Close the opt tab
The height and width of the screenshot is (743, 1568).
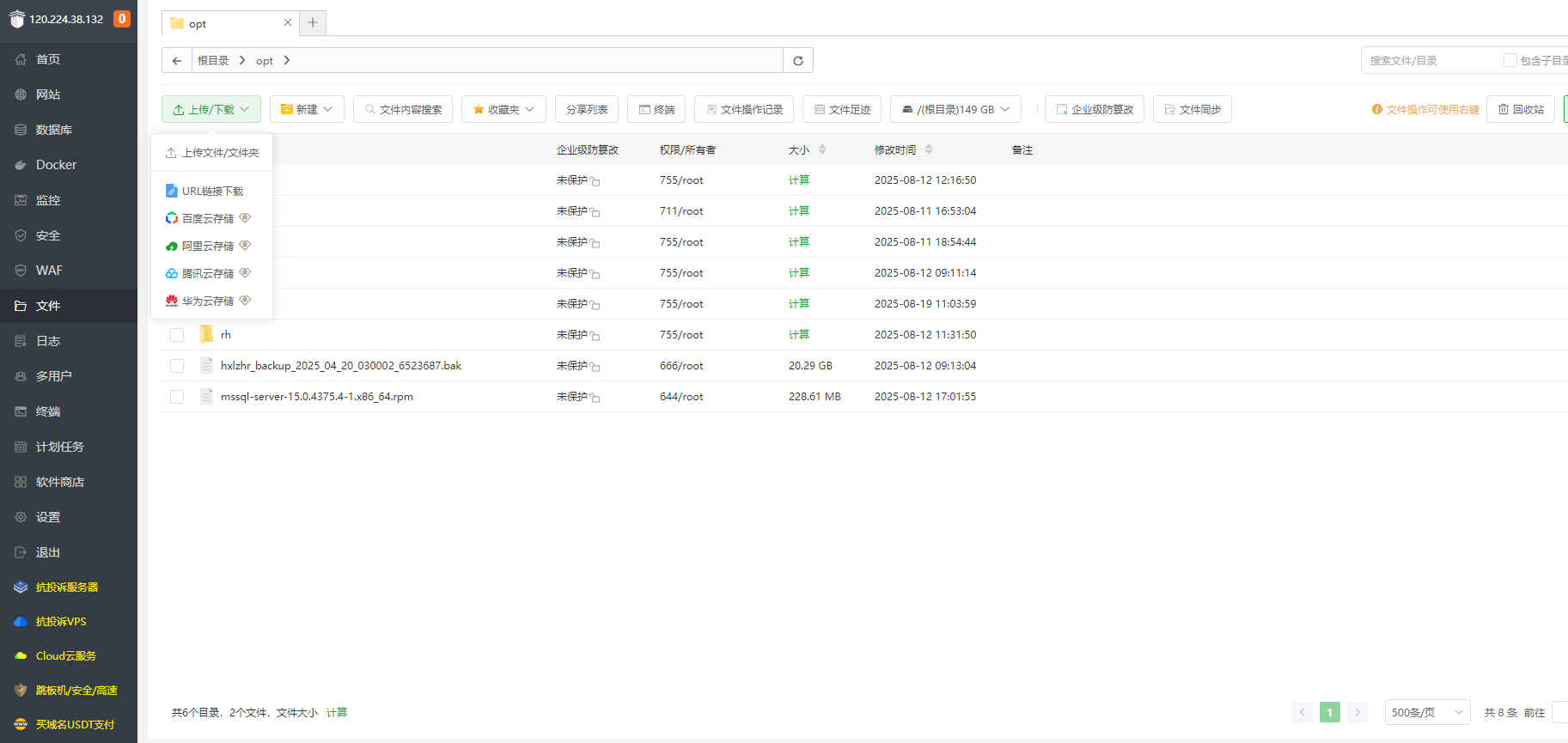coord(288,23)
